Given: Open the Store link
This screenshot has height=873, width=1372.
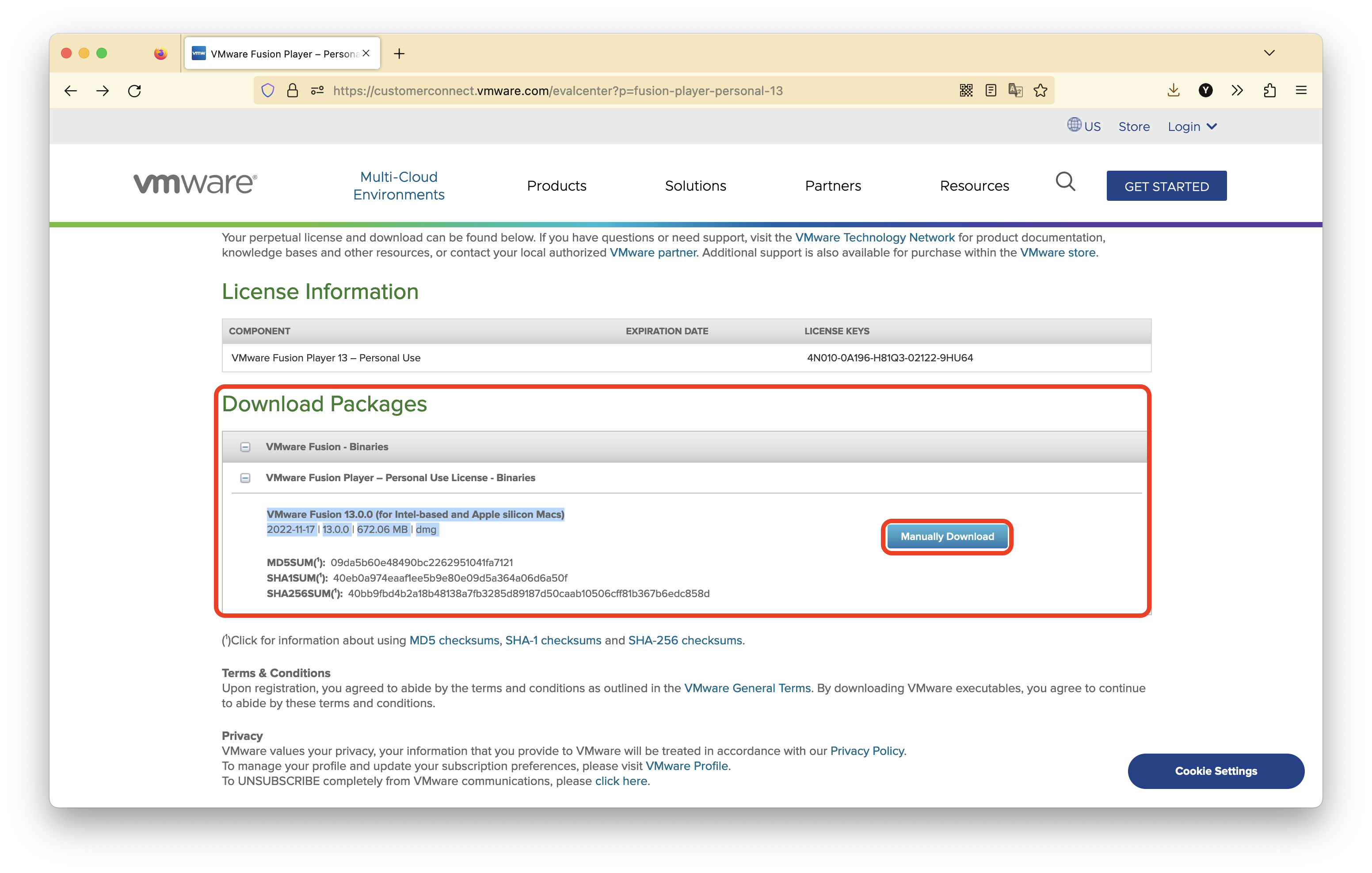Looking at the screenshot, I should (1134, 126).
